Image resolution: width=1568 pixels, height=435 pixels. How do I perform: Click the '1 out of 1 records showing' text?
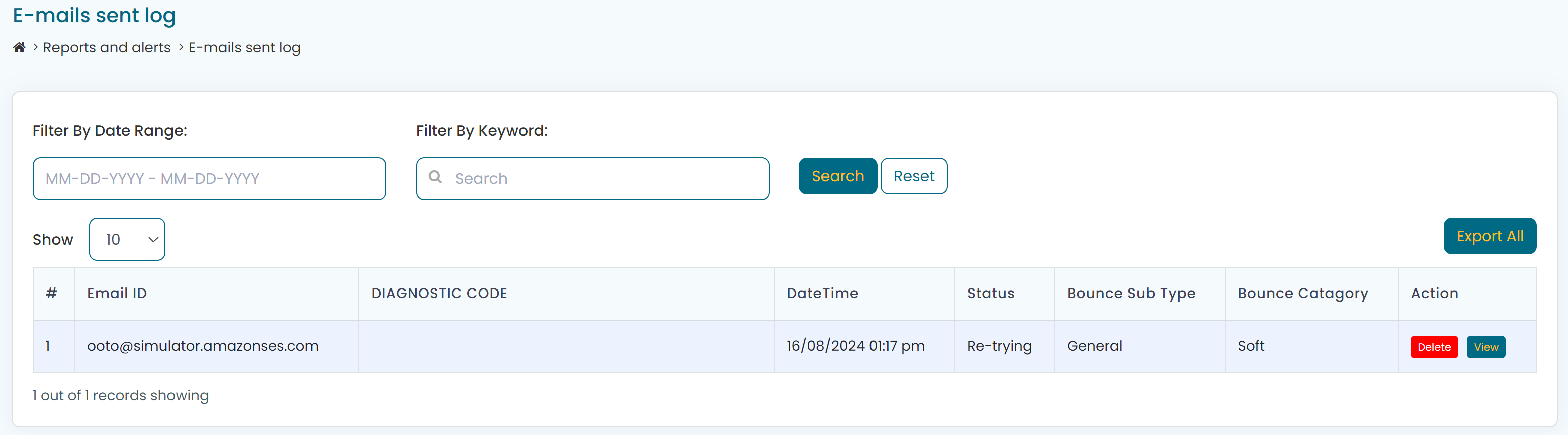(x=120, y=395)
